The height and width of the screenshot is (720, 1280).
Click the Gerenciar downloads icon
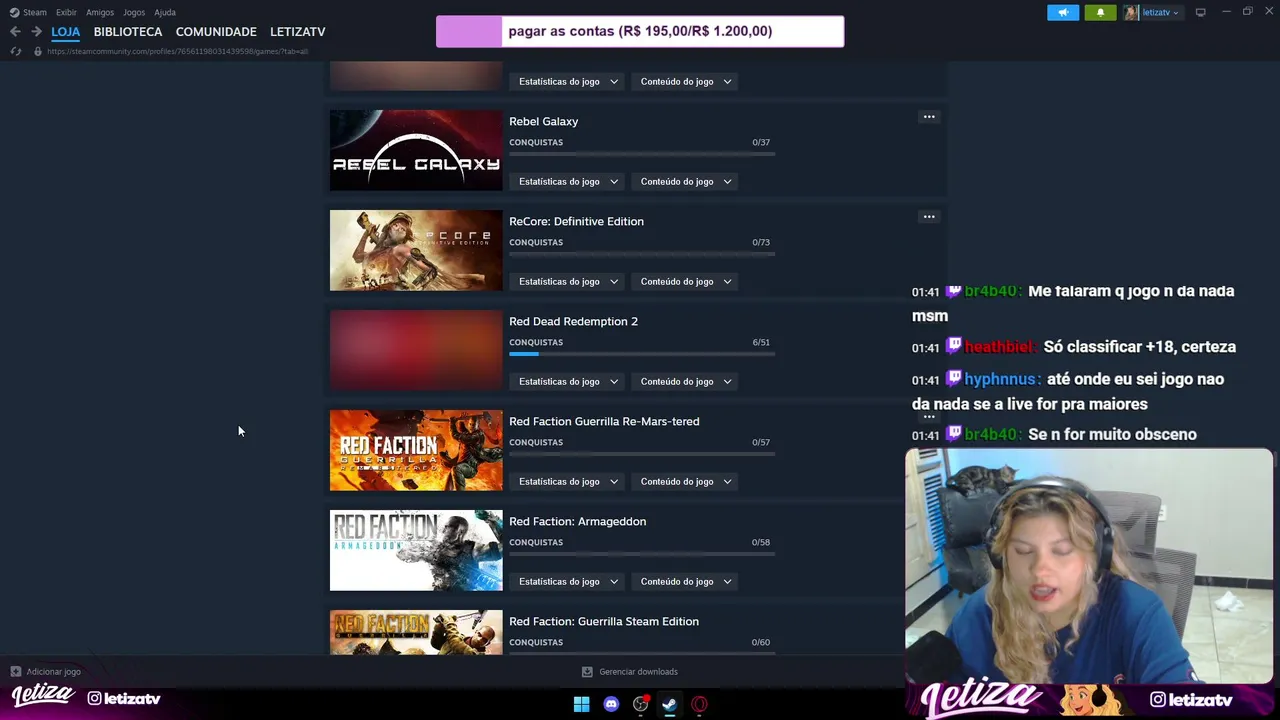coord(587,672)
